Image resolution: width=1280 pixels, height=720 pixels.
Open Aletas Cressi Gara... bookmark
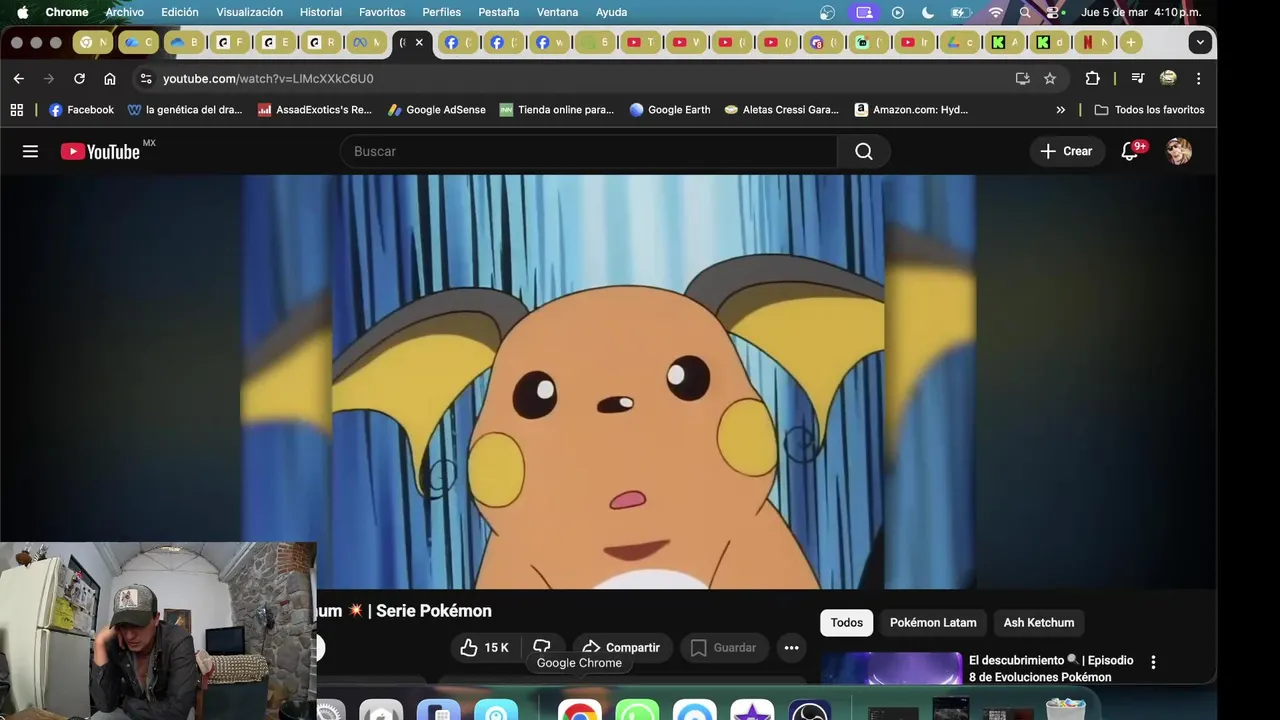pos(781,110)
